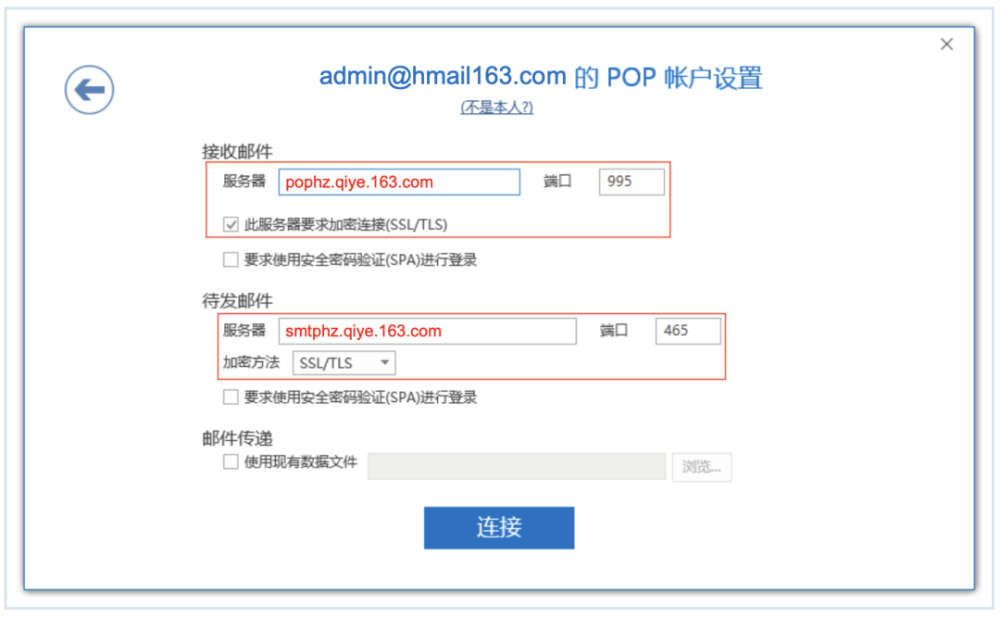Viewport: 1000px width, 618px height.
Task: Select the incoming port field showing 995
Action: tap(631, 182)
